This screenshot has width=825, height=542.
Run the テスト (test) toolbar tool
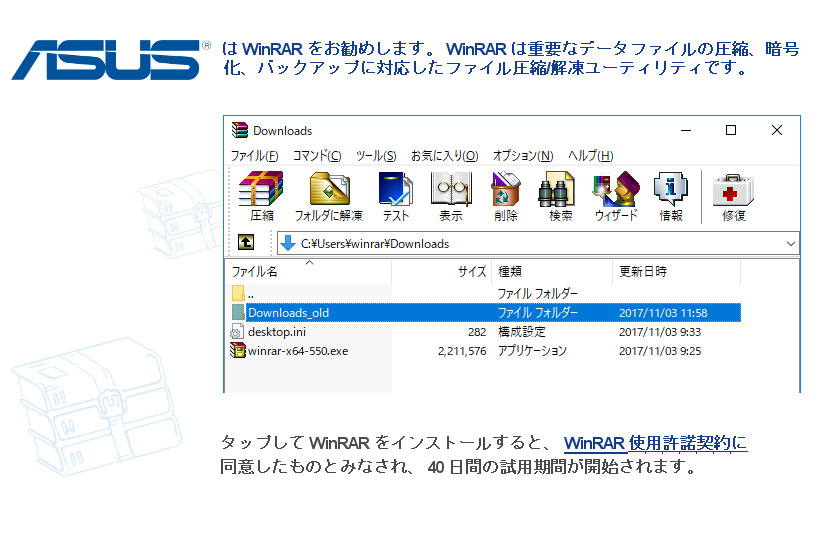tap(395, 196)
